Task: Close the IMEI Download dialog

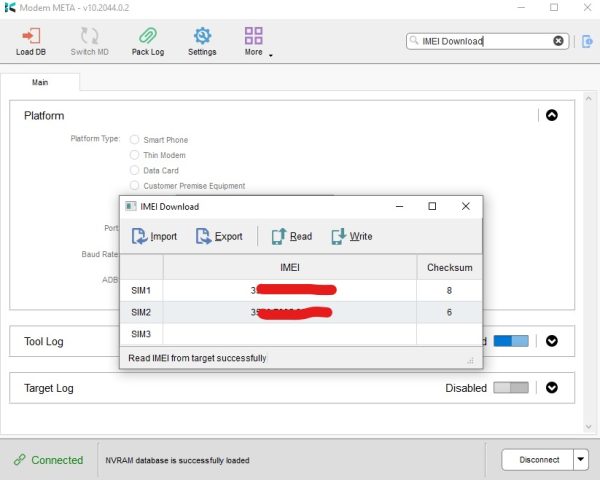Action: click(466, 206)
